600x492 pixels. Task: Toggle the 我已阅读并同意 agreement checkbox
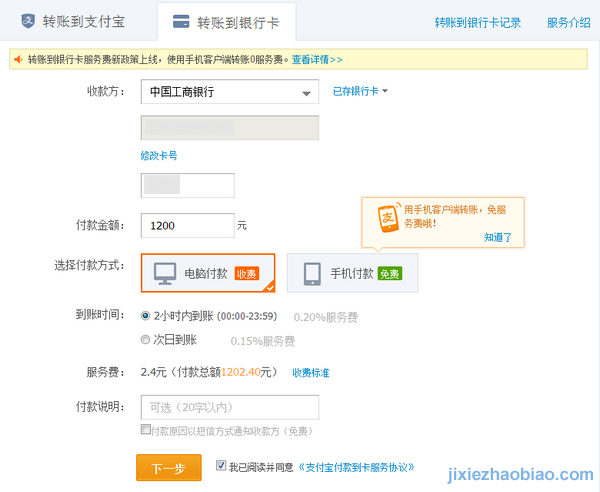point(221,465)
